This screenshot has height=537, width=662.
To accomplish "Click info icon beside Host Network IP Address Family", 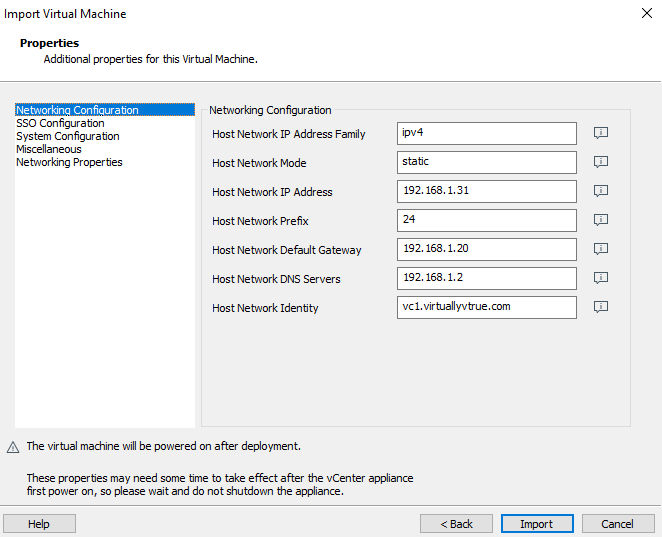I will point(601,133).
